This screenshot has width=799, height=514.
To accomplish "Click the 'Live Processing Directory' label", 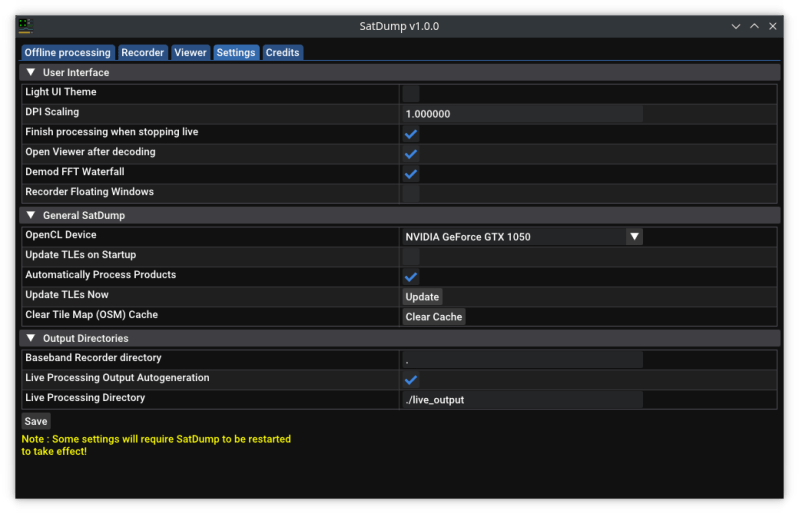I will point(85,397).
